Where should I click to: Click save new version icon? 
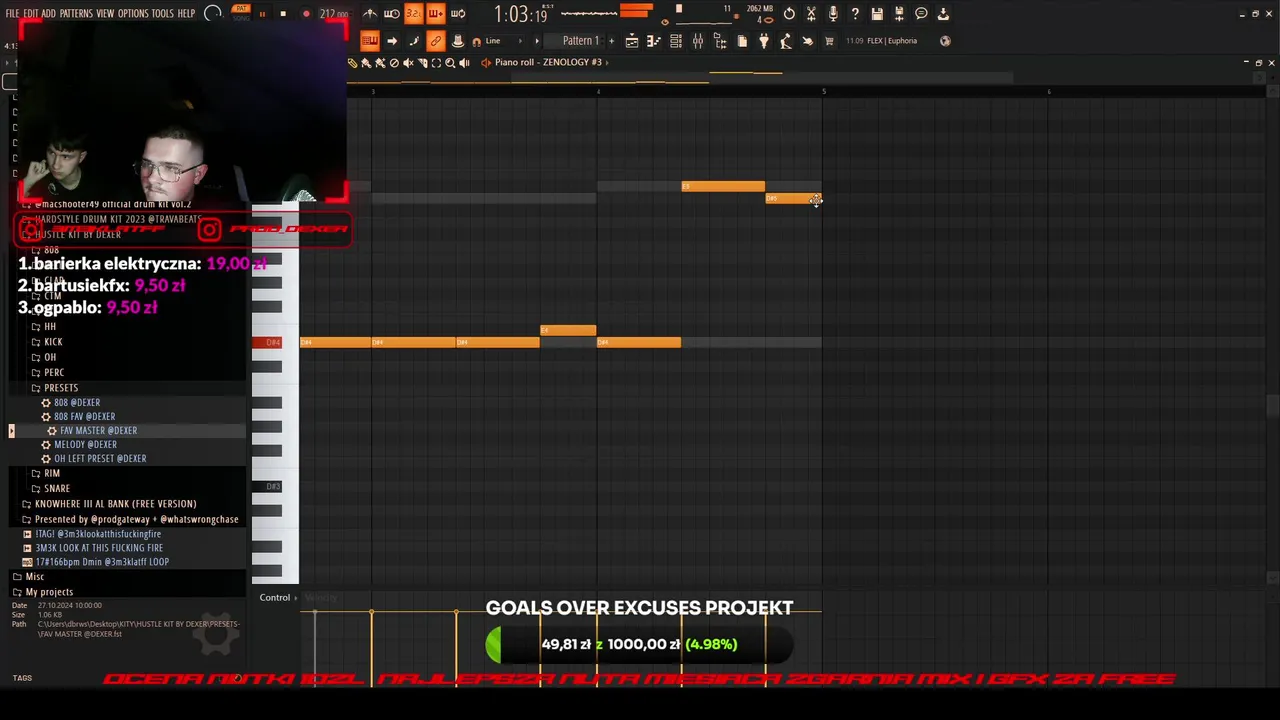pyautogui.click(x=899, y=14)
